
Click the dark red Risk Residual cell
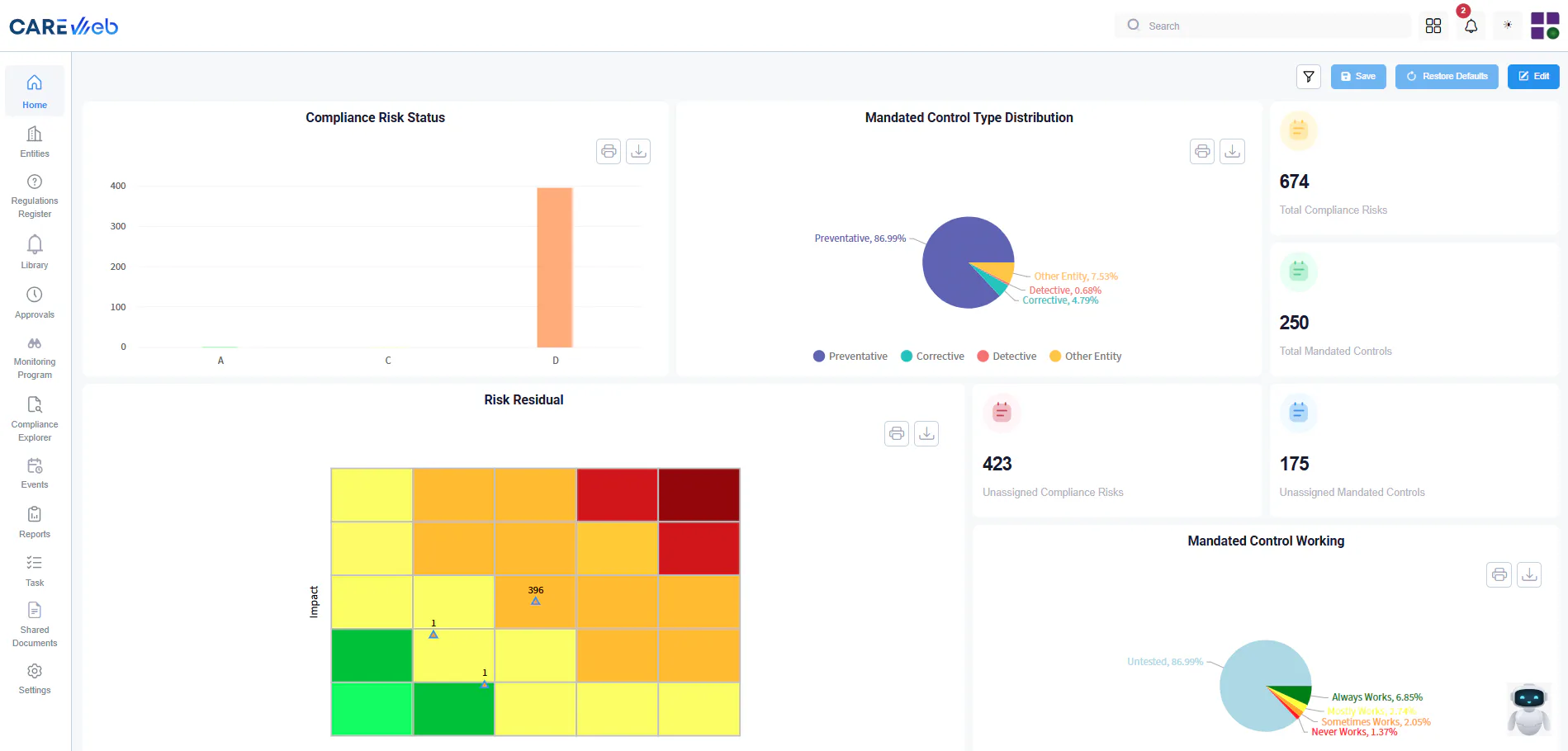pos(699,495)
